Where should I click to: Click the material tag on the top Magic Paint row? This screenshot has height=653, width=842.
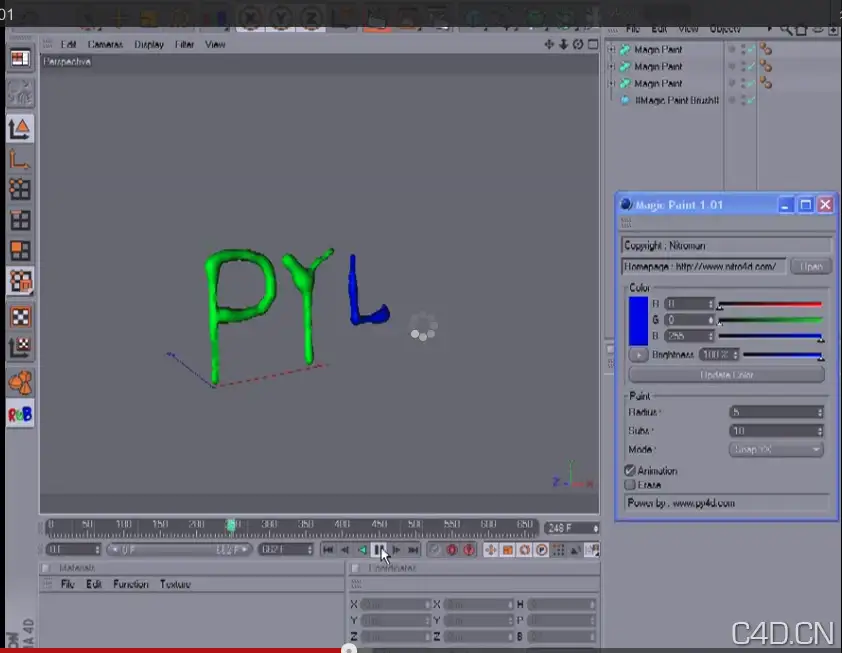(x=766, y=49)
